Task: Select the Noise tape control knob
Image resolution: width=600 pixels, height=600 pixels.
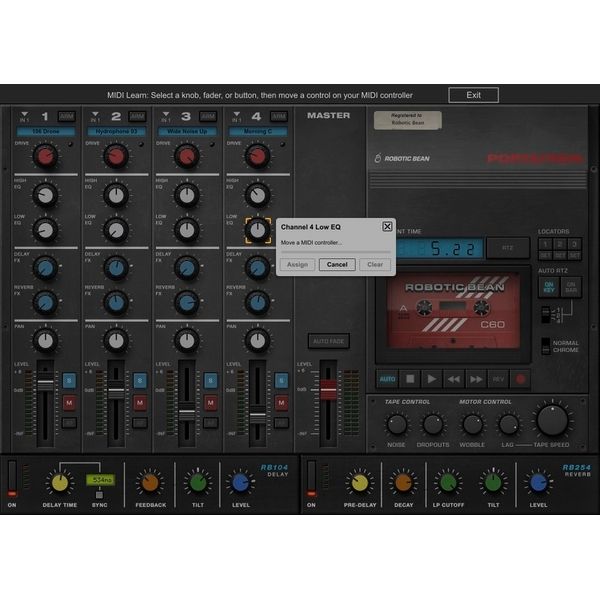Action: 397,425
